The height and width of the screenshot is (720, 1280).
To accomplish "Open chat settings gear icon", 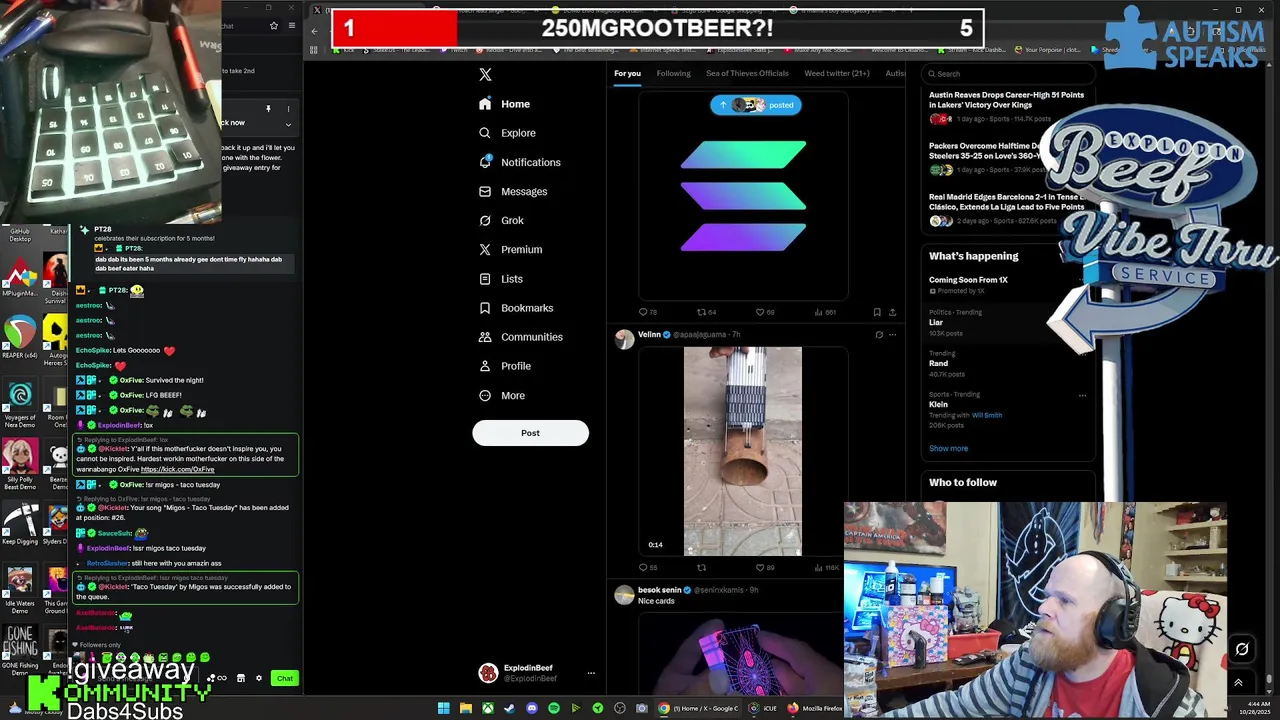I will (x=259, y=679).
